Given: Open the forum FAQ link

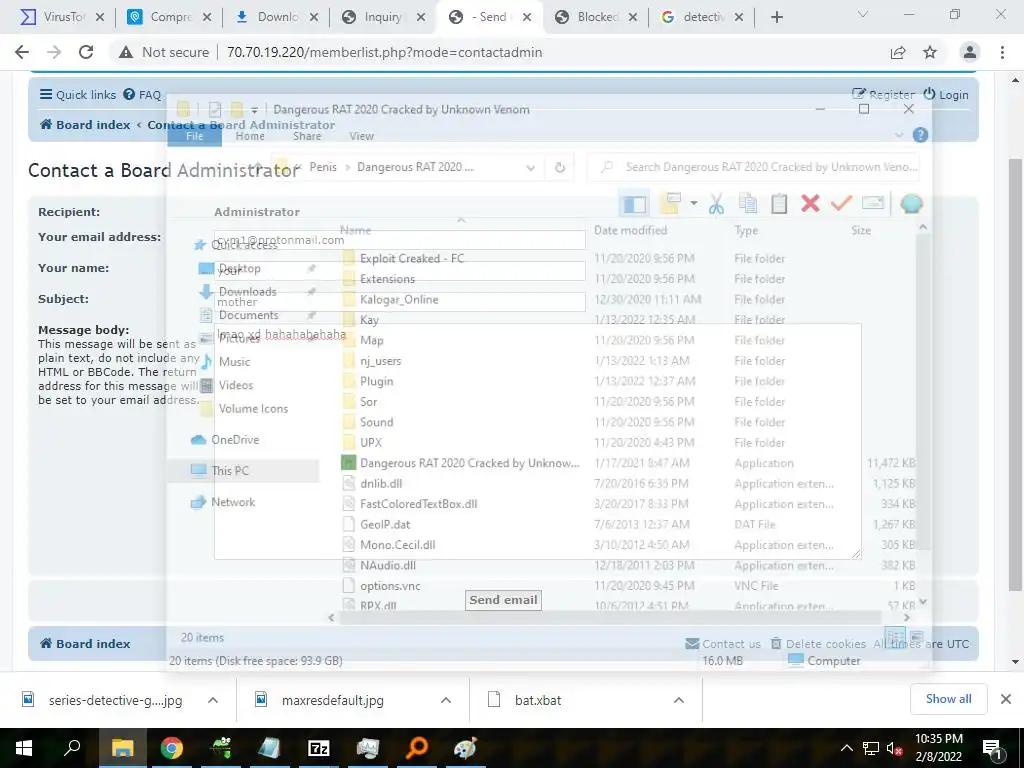Looking at the screenshot, I should (x=142, y=95).
